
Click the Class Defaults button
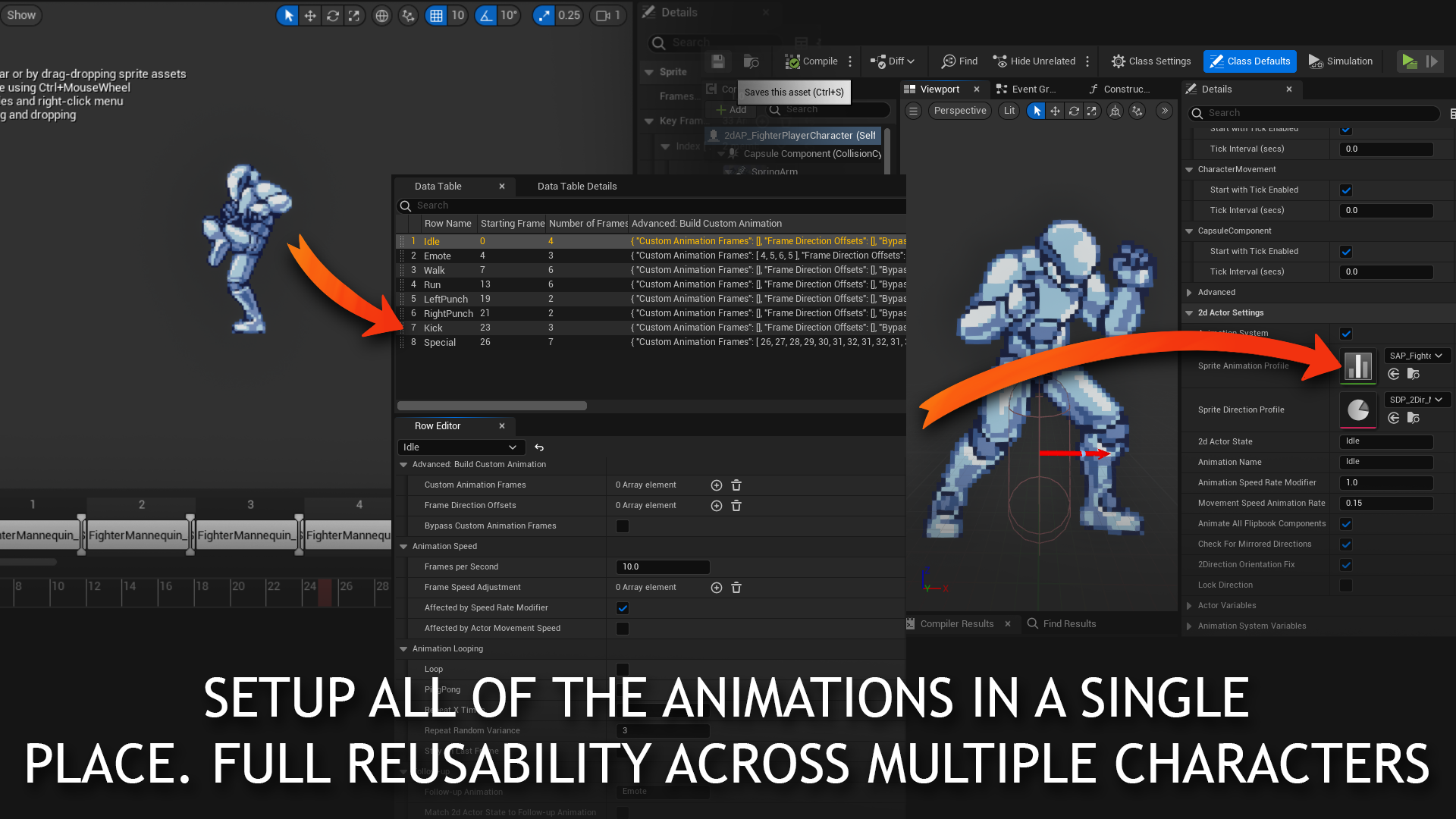1250,61
